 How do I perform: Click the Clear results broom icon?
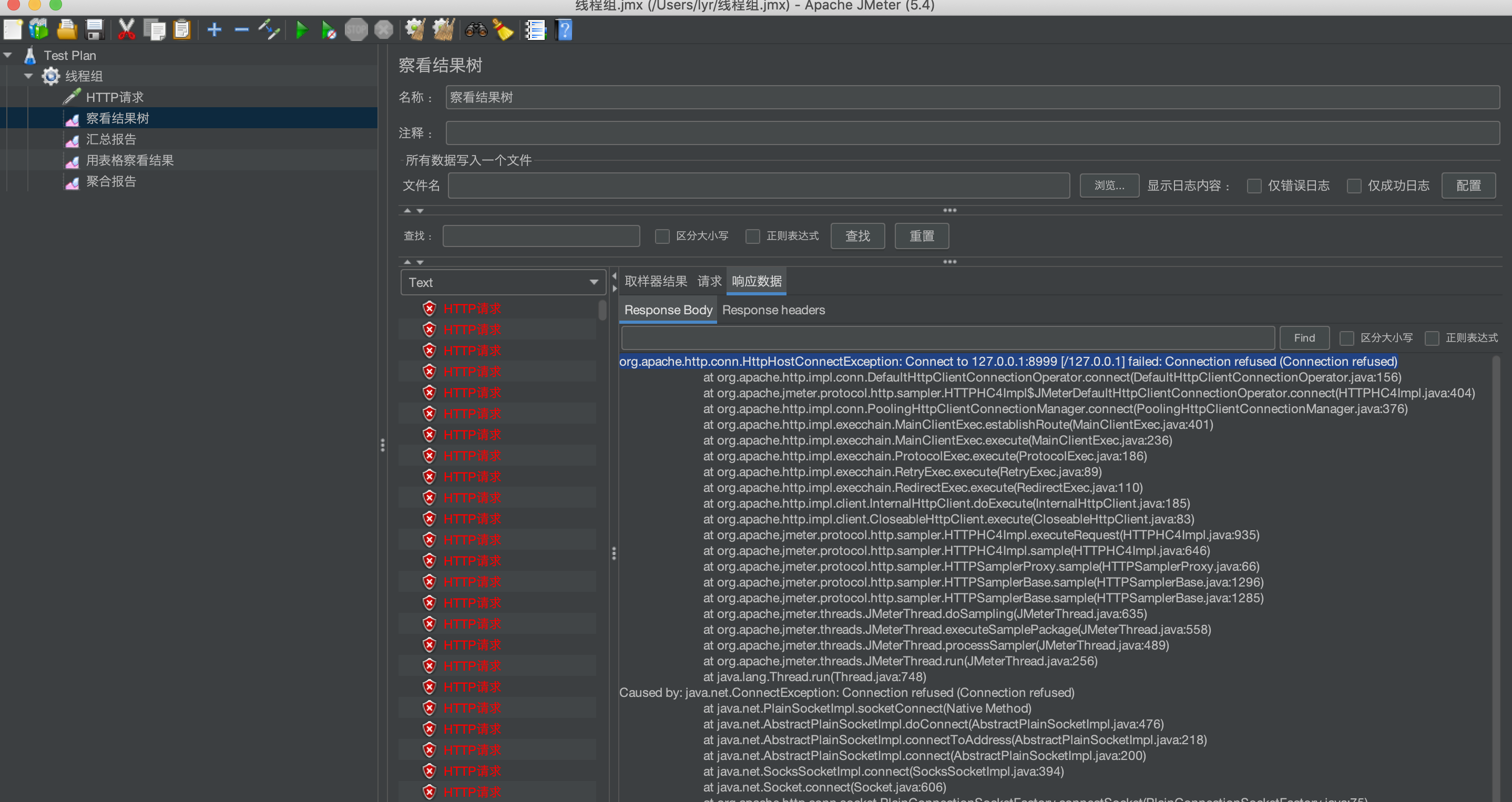click(415, 29)
